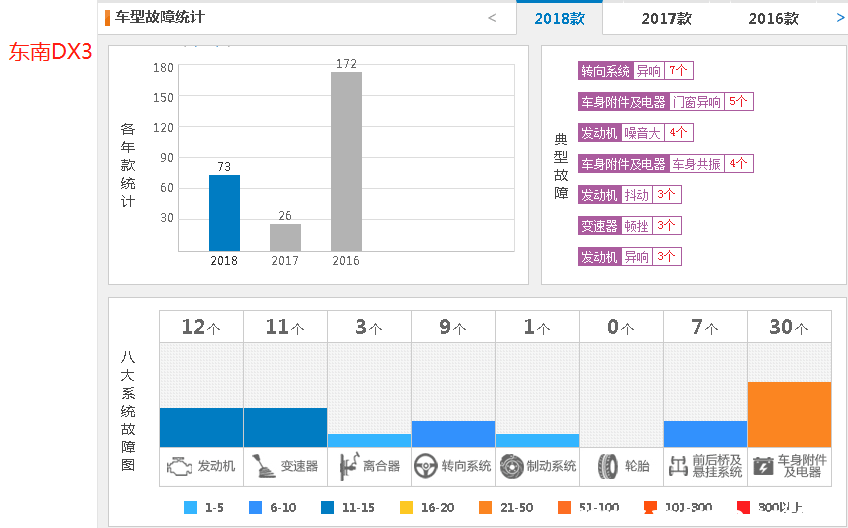The image size is (848, 528).
Task: Switch to the 2018款 tab
Action: [x=559, y=19]
